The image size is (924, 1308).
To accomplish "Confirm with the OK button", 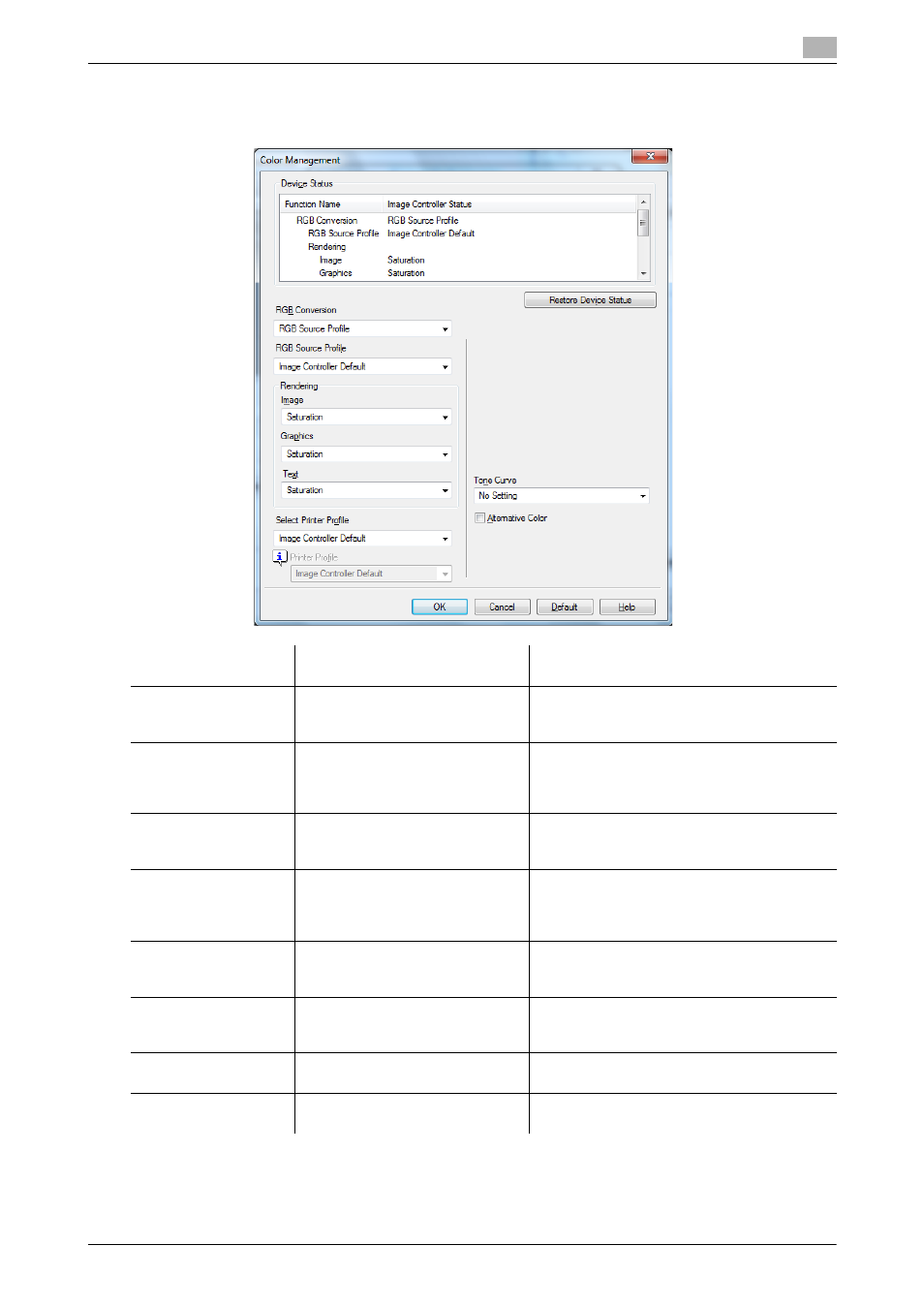I will tap(440, 607).
